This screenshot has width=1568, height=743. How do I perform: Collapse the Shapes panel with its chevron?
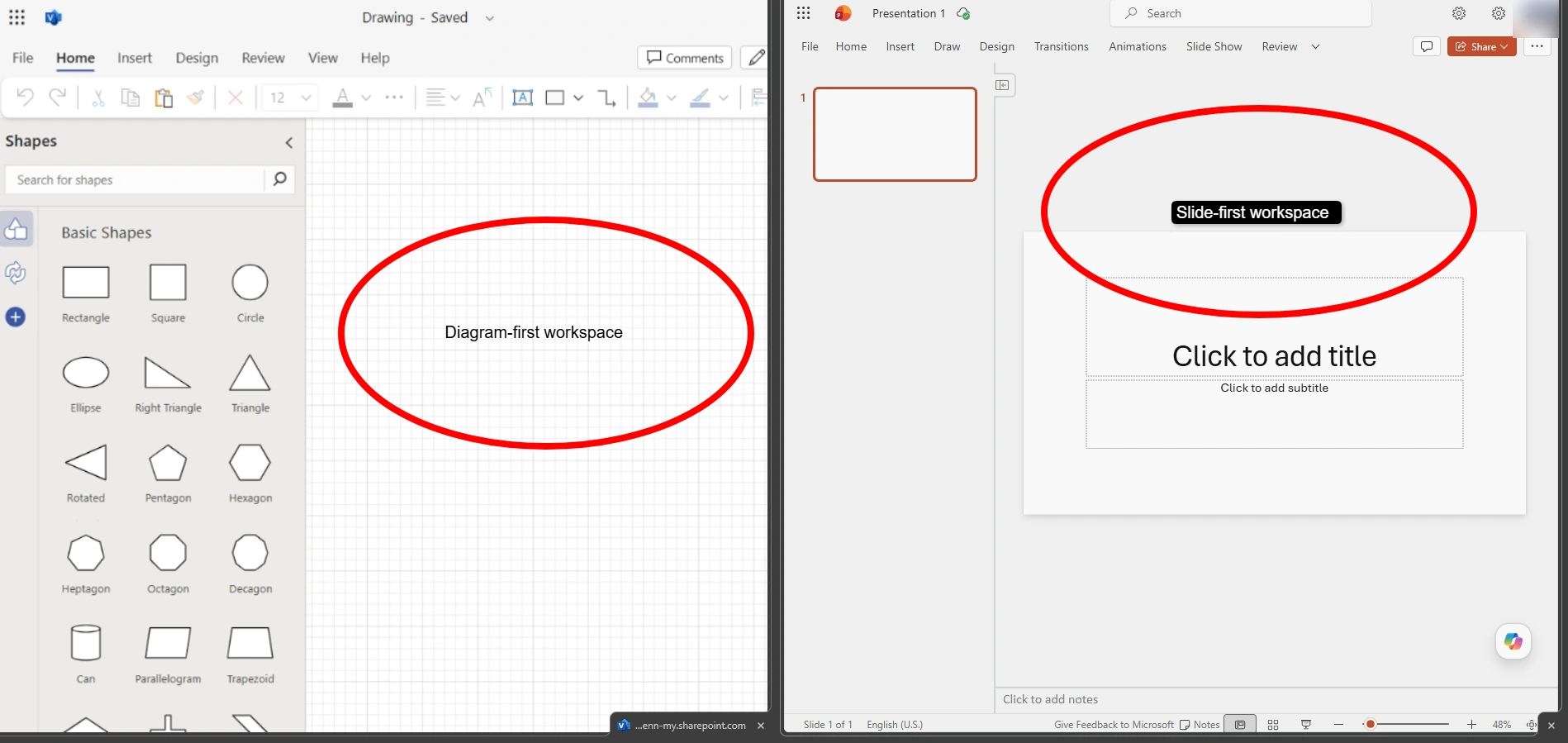tap(289, 143)
